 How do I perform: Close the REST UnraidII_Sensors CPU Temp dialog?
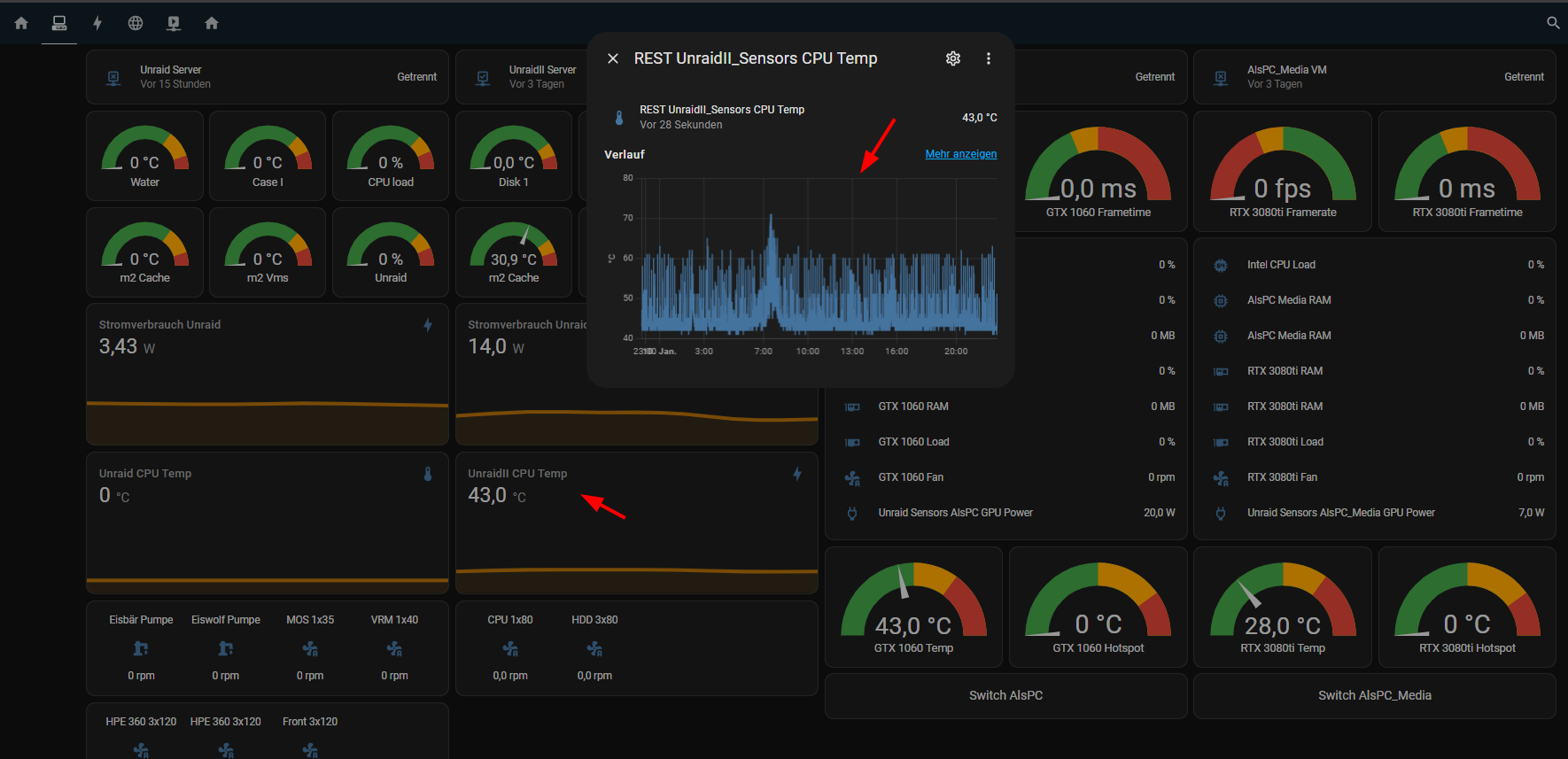coord(613,58)
